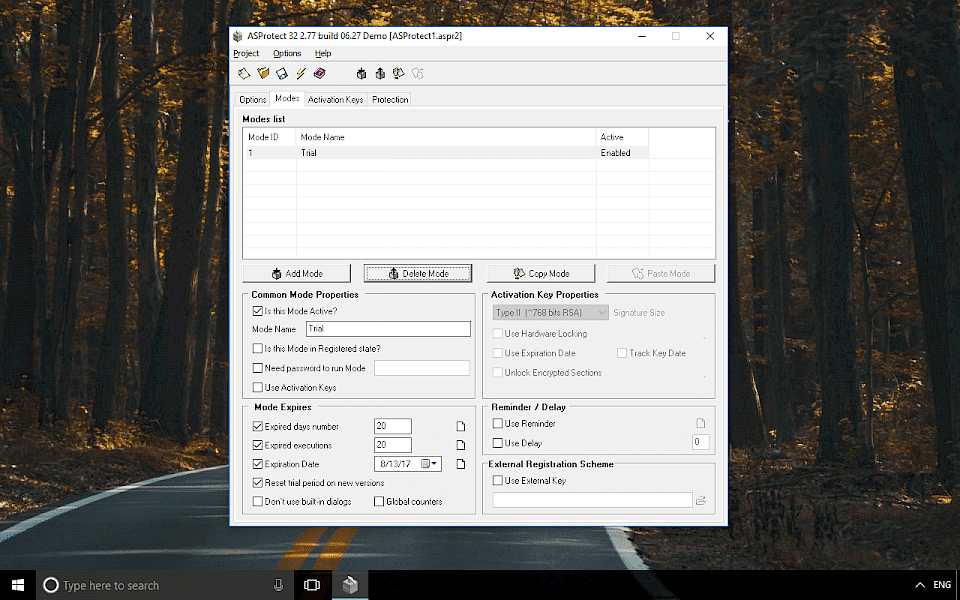Click the 'Unlock Encrypted Sections' checkbox
This screenshot has height=600, width=960.
[x=498, y=372]
